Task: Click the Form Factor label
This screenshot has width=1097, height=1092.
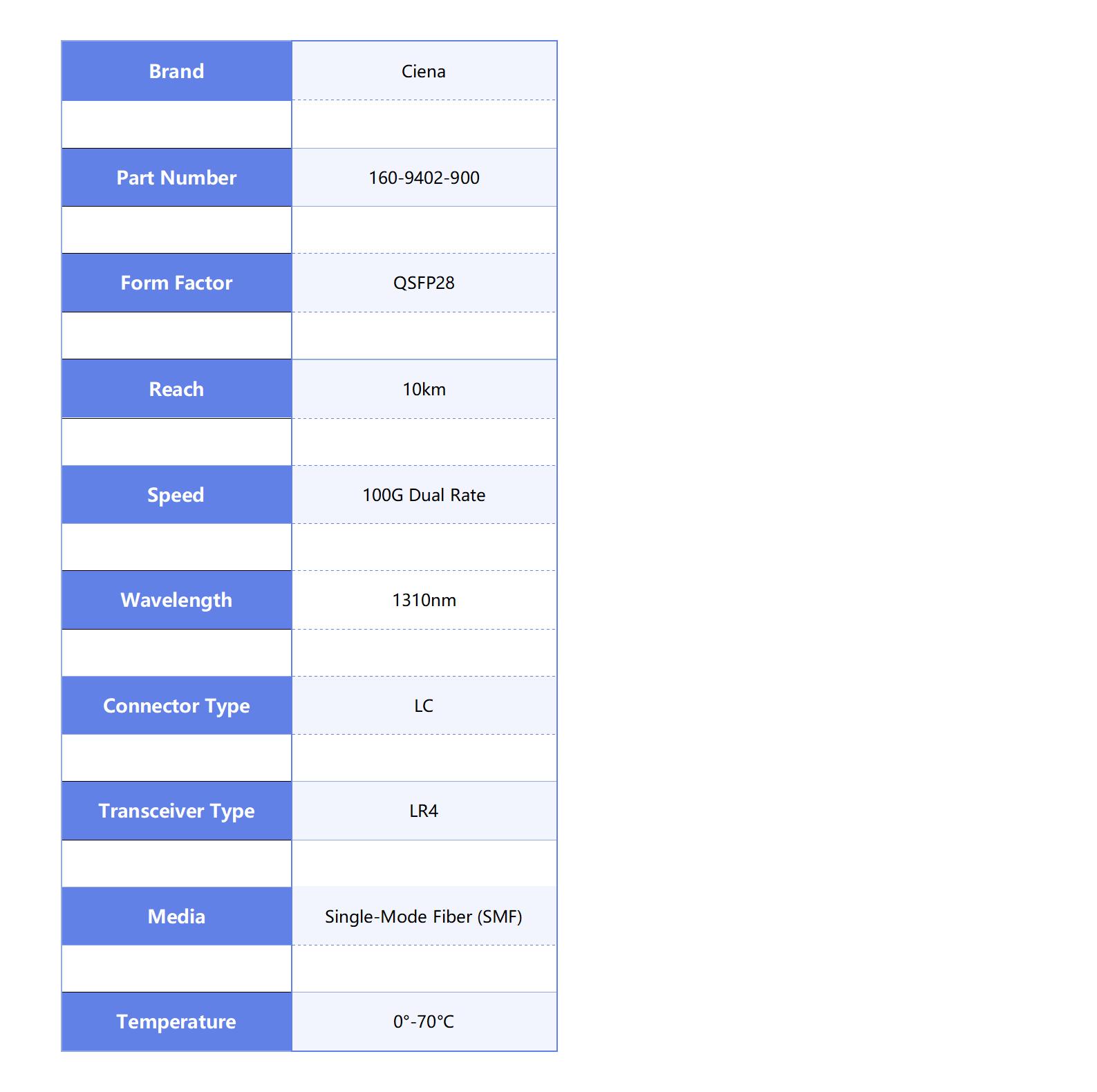Action: pos(176,283)
